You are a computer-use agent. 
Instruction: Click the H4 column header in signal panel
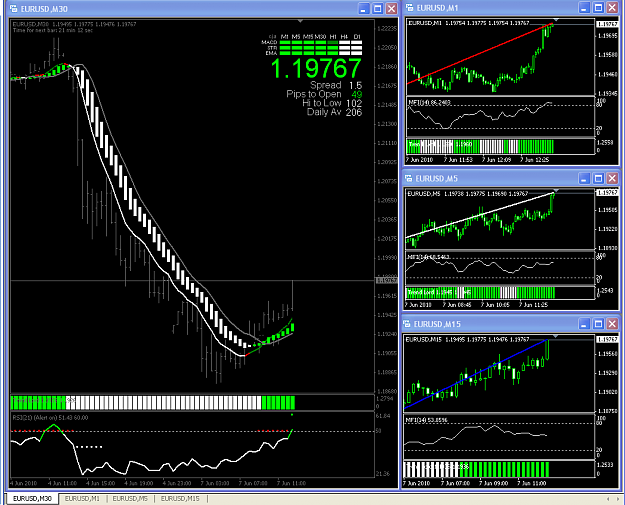344,37
